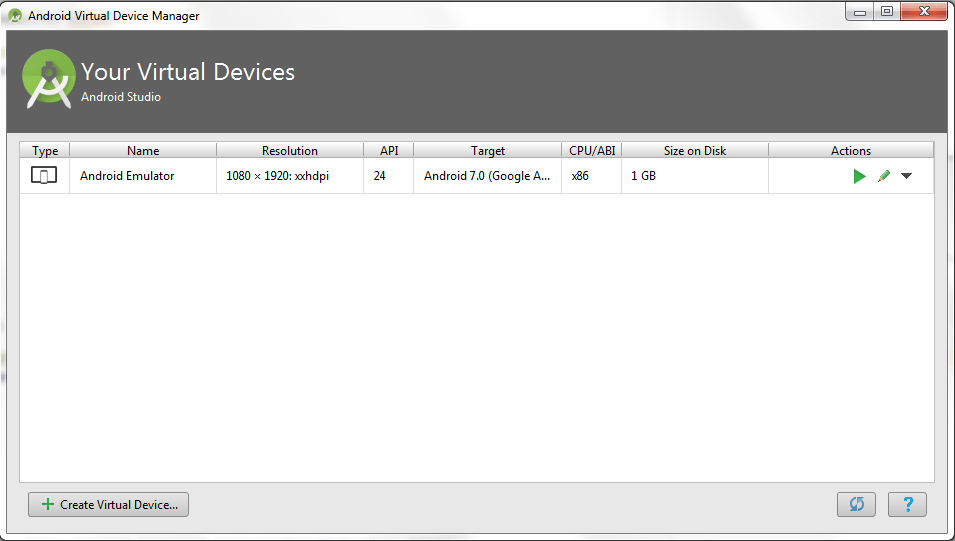Click the phone/tablet device type icon

point(44,175)
